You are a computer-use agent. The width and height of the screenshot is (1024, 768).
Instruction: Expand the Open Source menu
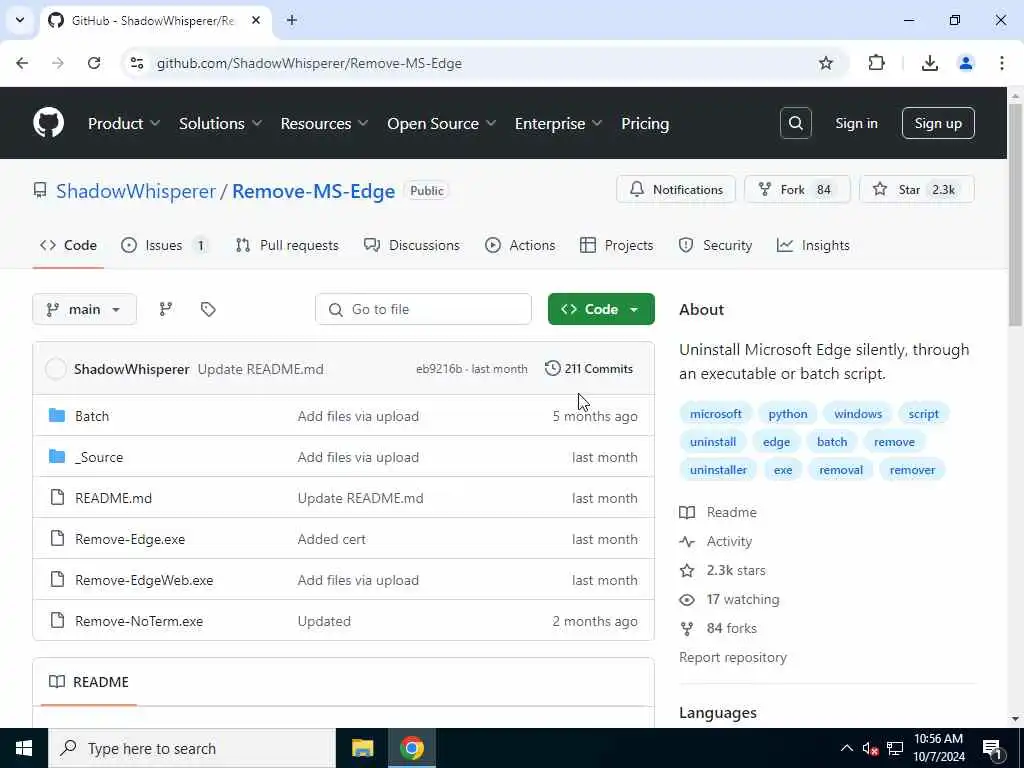click(442, 123)
